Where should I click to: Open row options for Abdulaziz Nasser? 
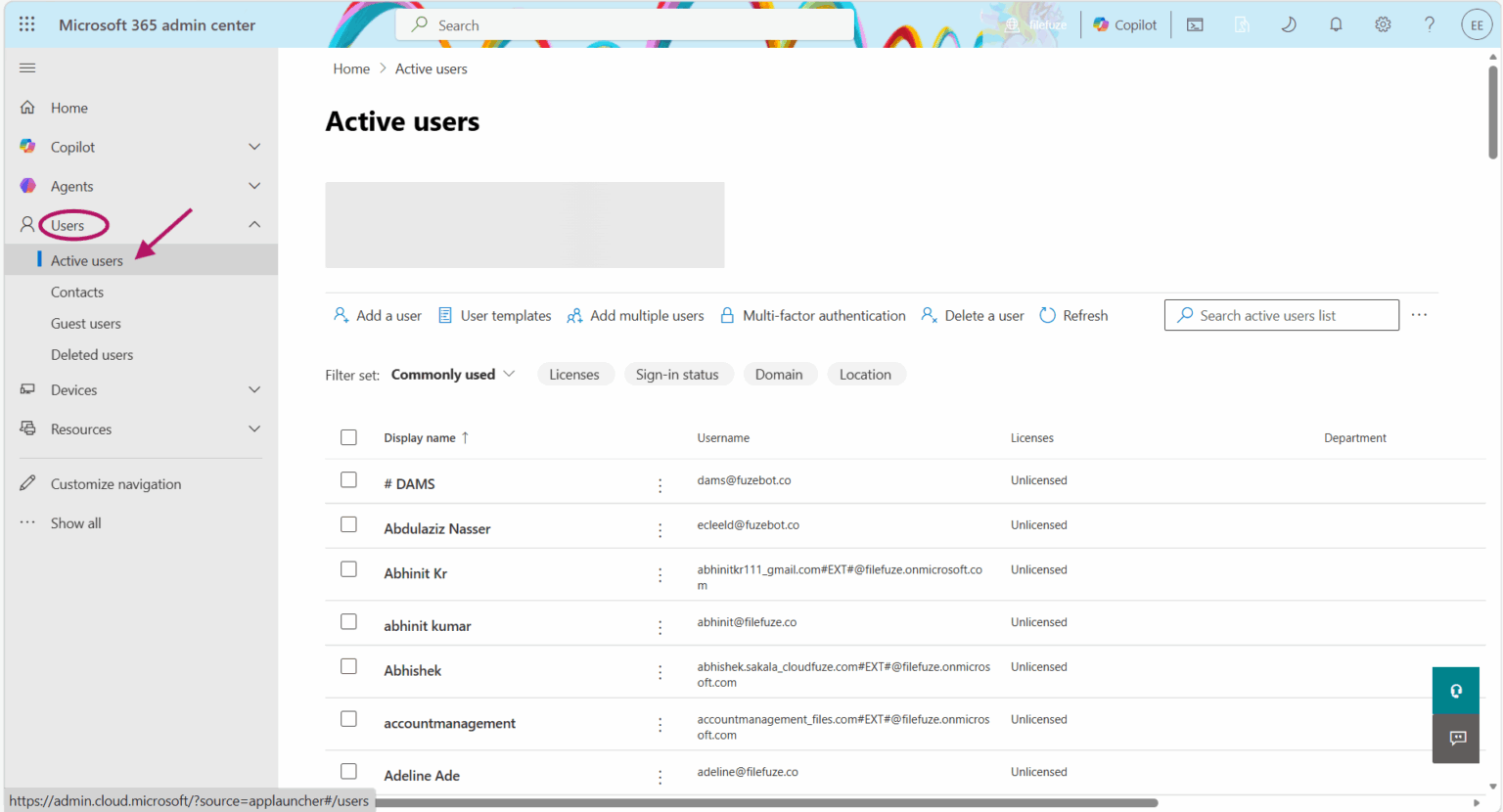[660, 530]
